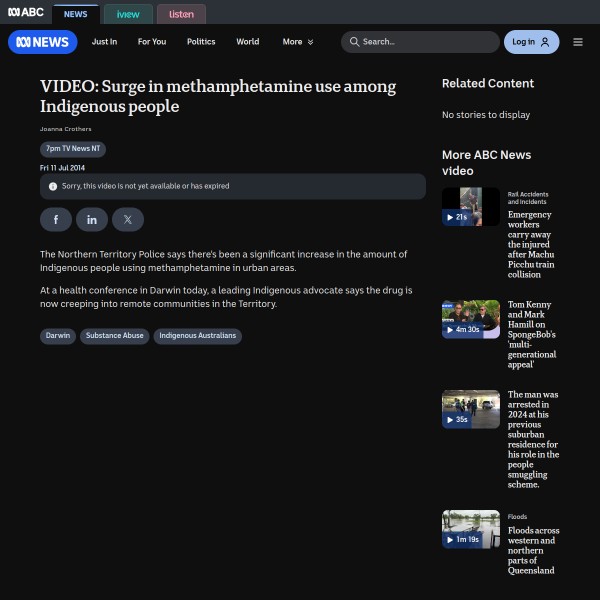Open the iview tab
The image size is (600, 600).
click(x=127, y=14)
